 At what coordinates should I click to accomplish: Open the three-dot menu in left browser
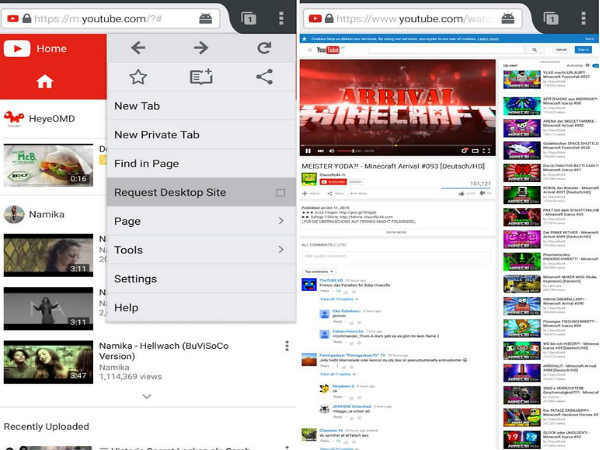click(x=281, y=18)
